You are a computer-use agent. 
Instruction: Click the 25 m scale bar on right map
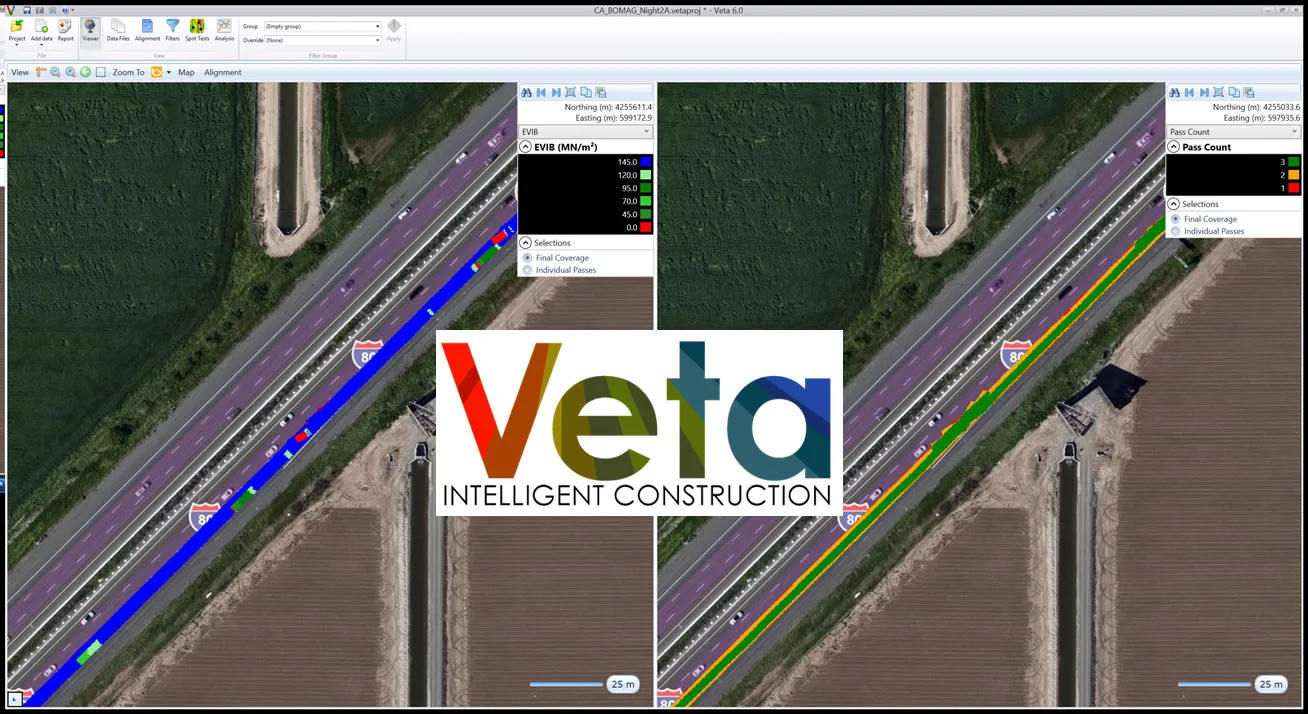pyautogui.click(x=1231, y=684)
